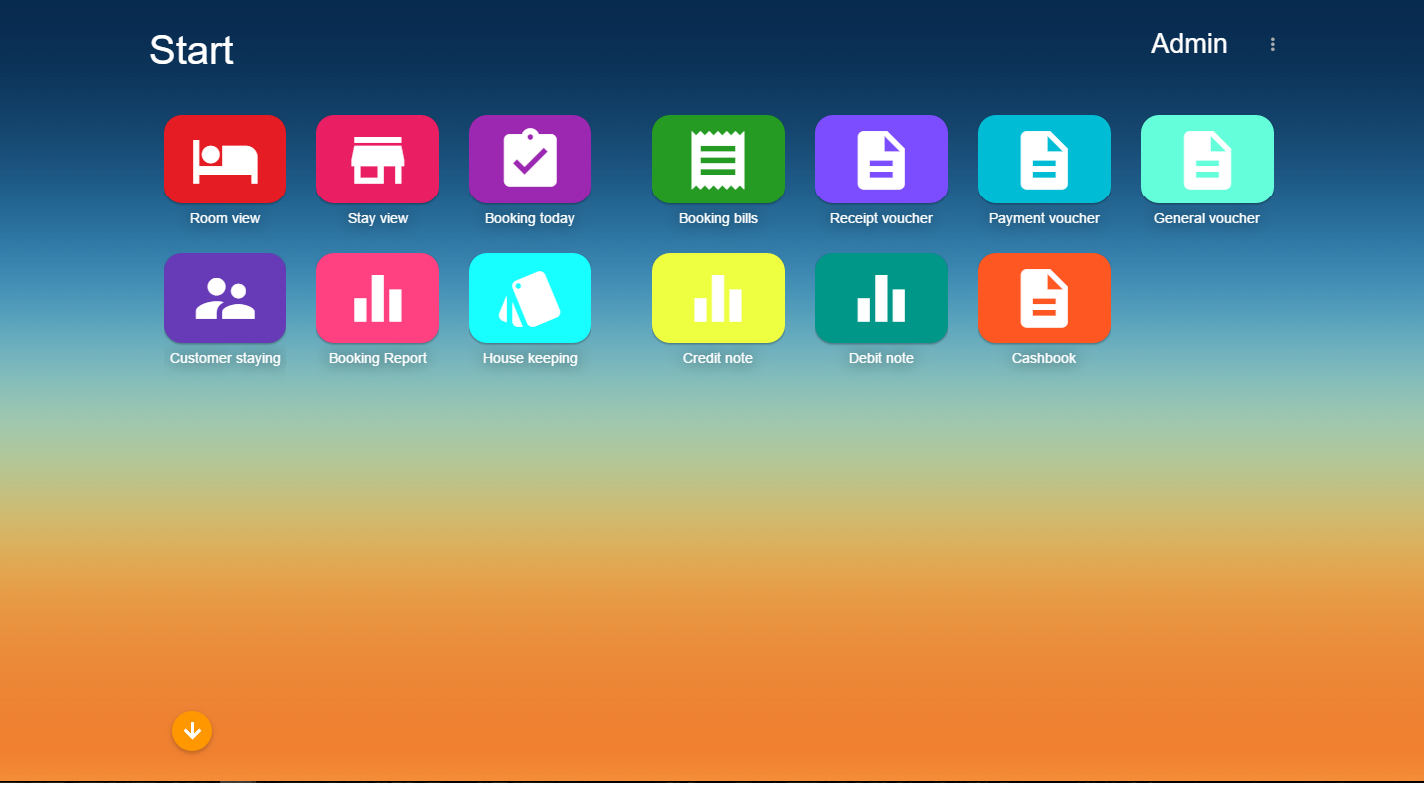Screen dimensions: 1424x785
Task: Click the Booking bills text label
Action: point(718,218)
